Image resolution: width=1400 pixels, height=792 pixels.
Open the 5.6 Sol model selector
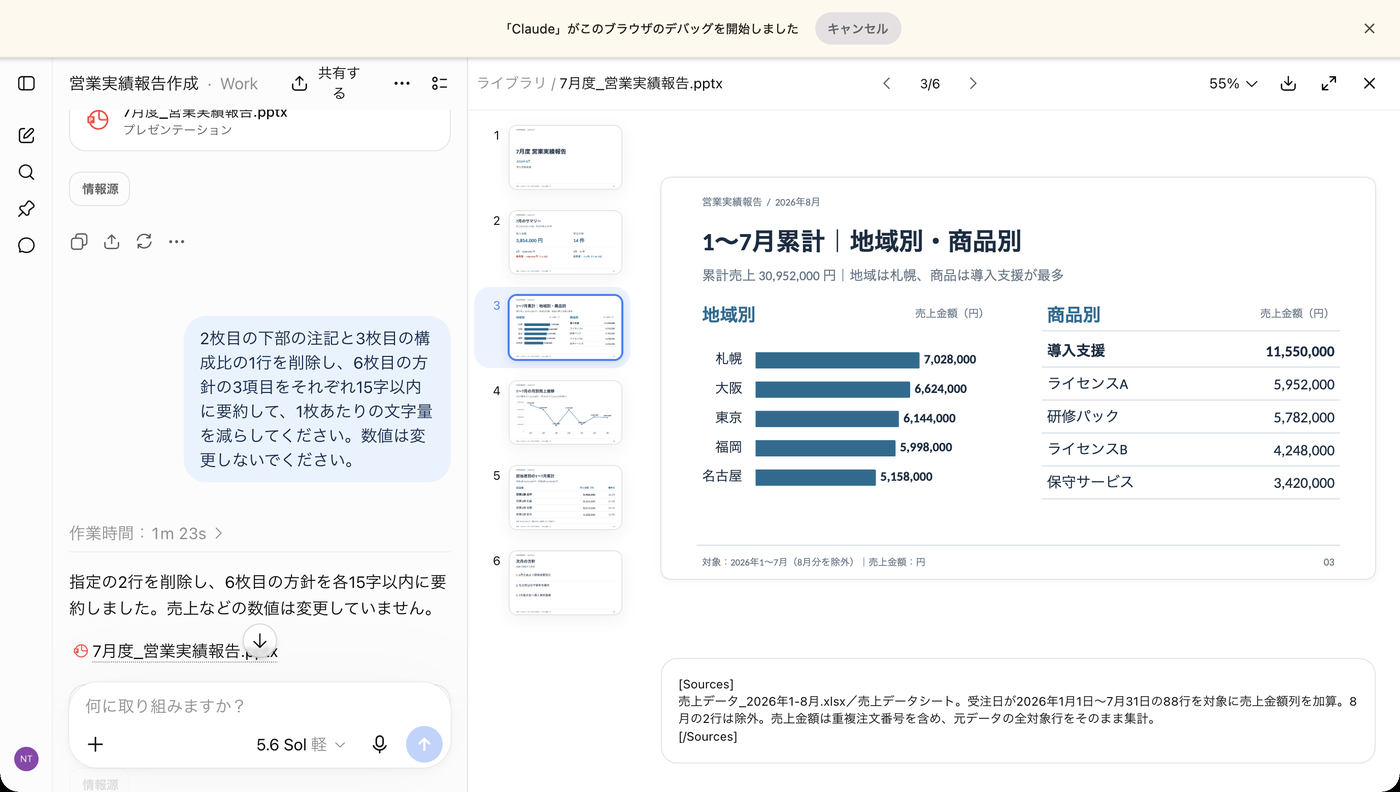tap(300, 744)
